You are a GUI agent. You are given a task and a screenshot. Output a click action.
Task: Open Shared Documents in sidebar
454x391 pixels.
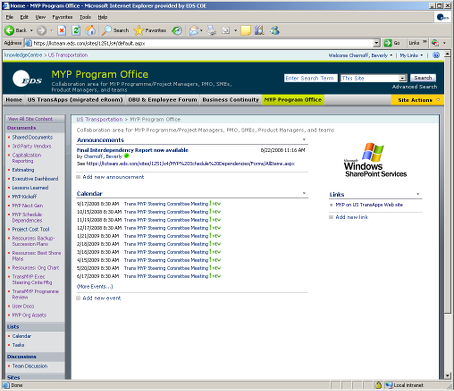coord(32,137)
